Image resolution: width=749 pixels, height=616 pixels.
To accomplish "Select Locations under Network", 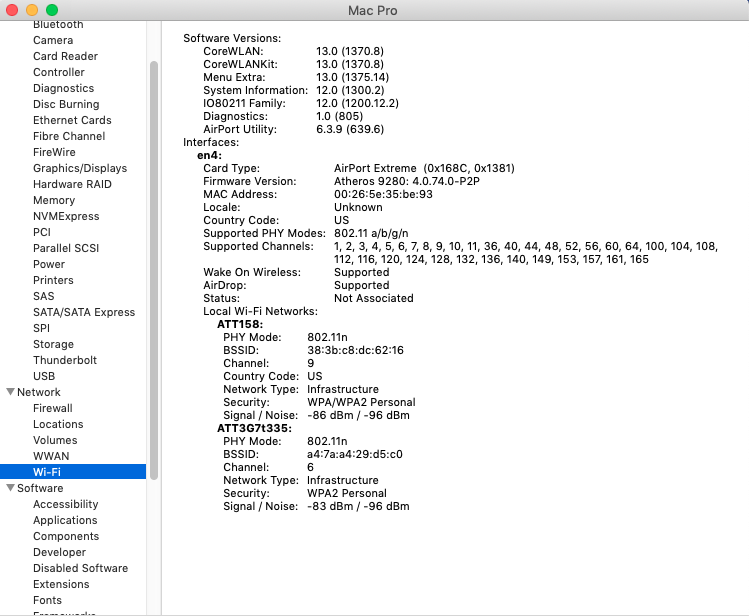I will (x=58, y=424).
